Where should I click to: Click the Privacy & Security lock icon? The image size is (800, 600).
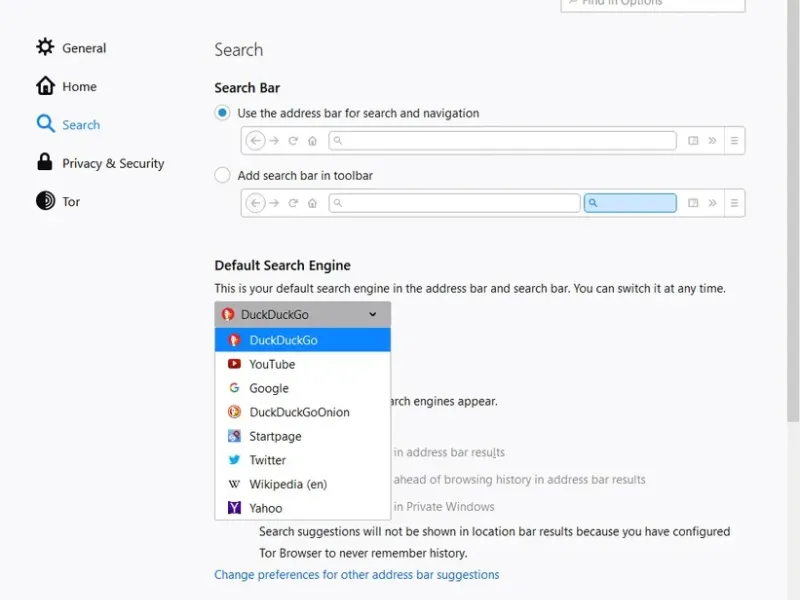point(45,162)
